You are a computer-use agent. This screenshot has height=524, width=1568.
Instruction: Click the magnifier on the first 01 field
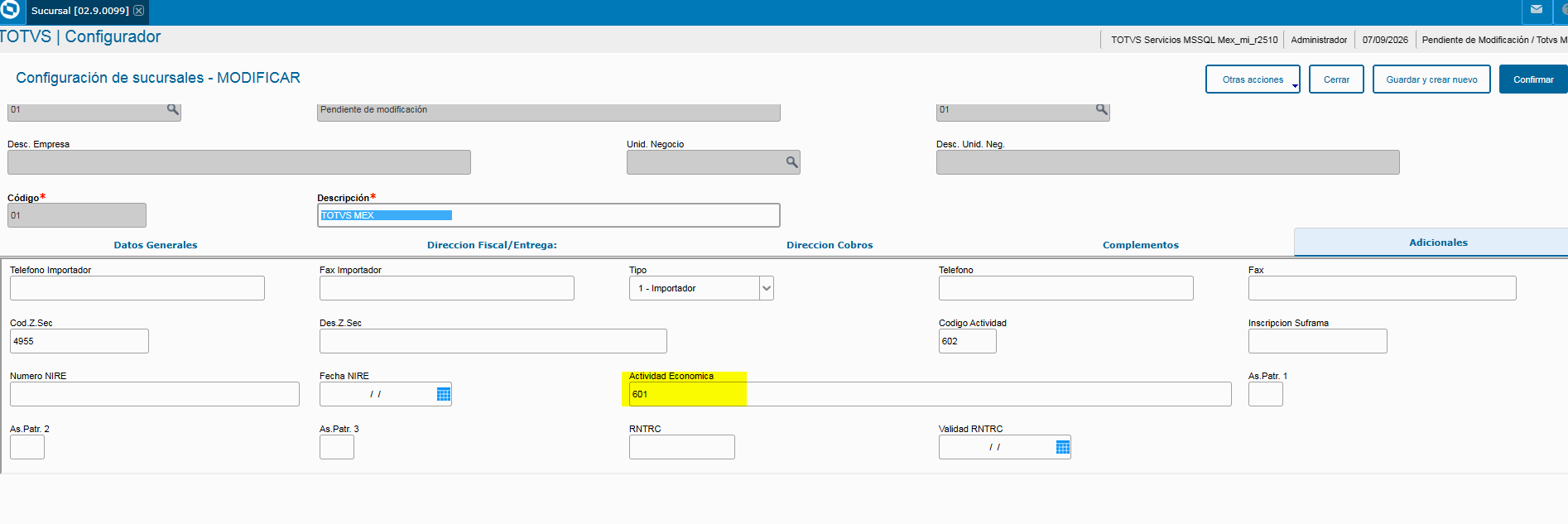coord(173,109)
